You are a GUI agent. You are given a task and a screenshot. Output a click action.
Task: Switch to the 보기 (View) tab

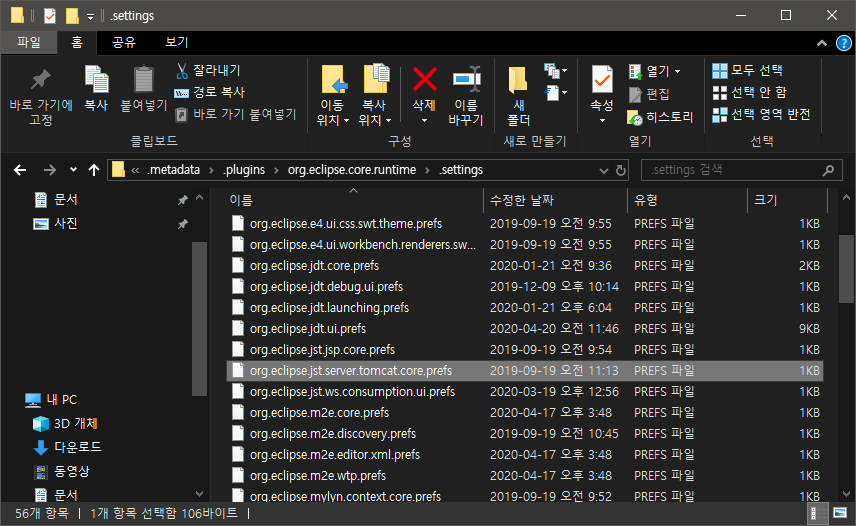pyautogui.click(x=177, y=42)
